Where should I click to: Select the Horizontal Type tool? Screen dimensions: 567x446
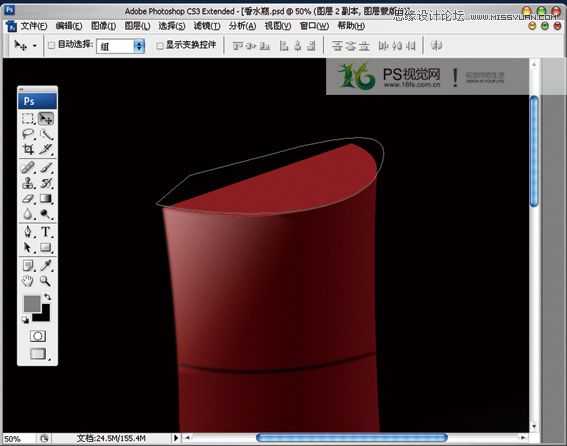click(x=46, y=232)
